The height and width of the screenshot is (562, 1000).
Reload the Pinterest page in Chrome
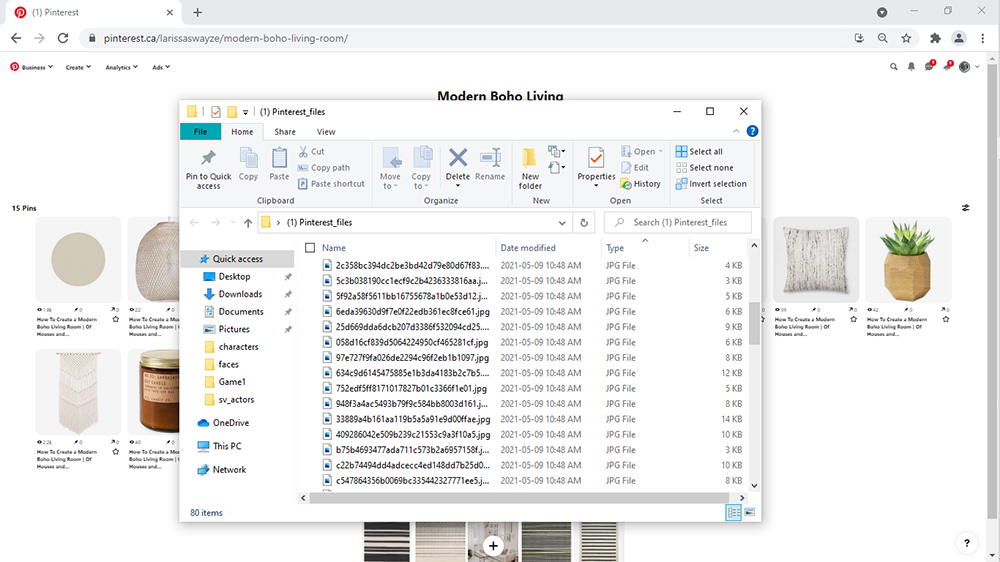tap(62, 38)
